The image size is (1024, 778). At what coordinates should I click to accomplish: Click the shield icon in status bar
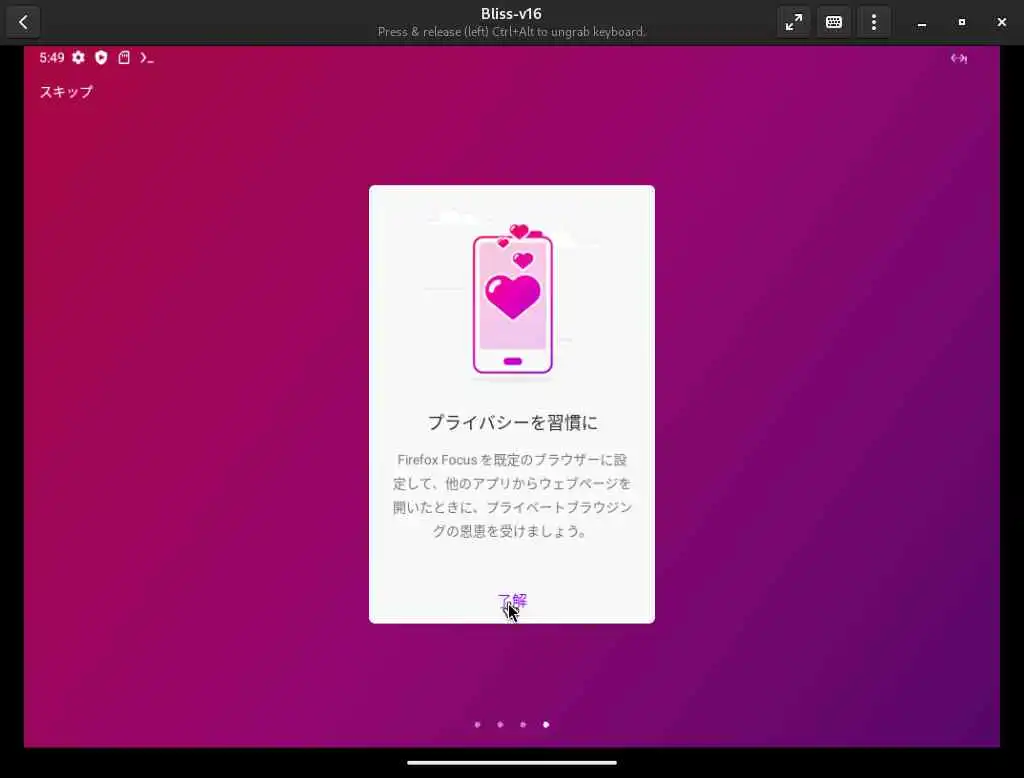click(101, 57)
